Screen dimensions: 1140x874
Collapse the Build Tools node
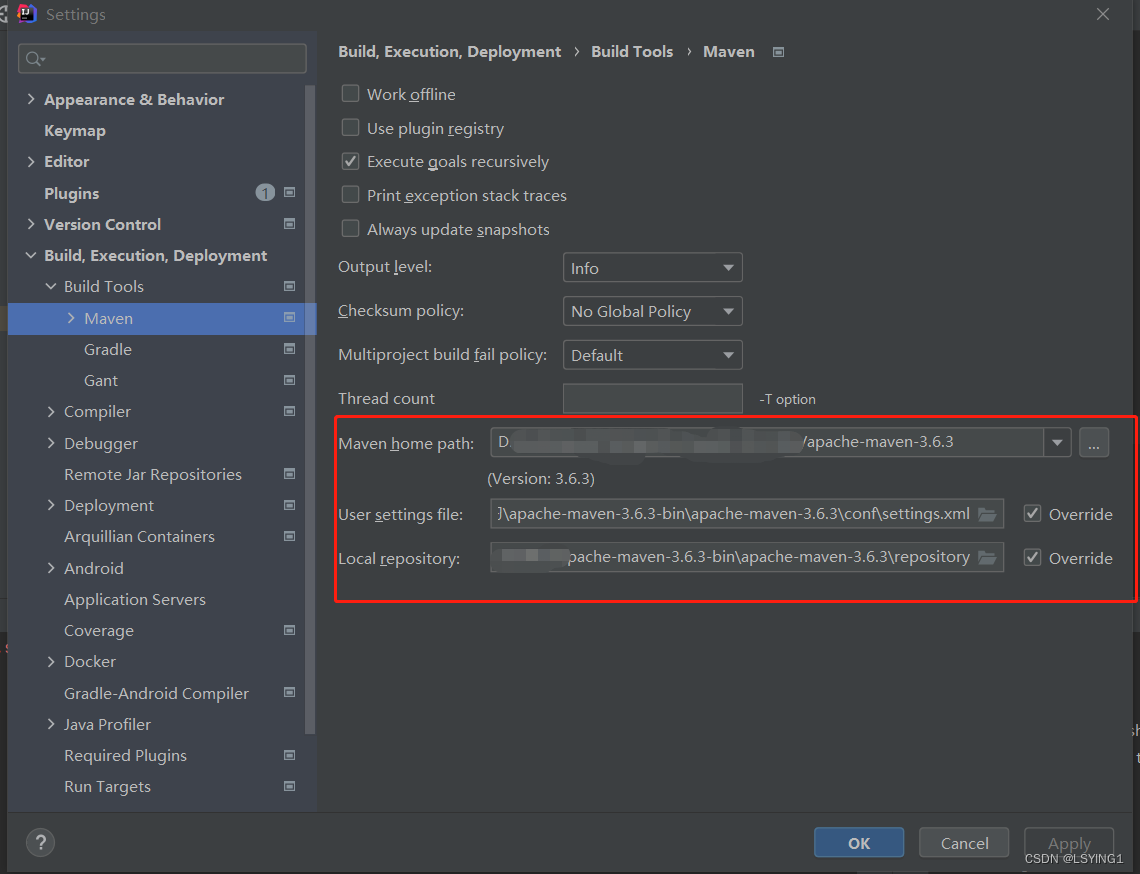tap(51, 286)
